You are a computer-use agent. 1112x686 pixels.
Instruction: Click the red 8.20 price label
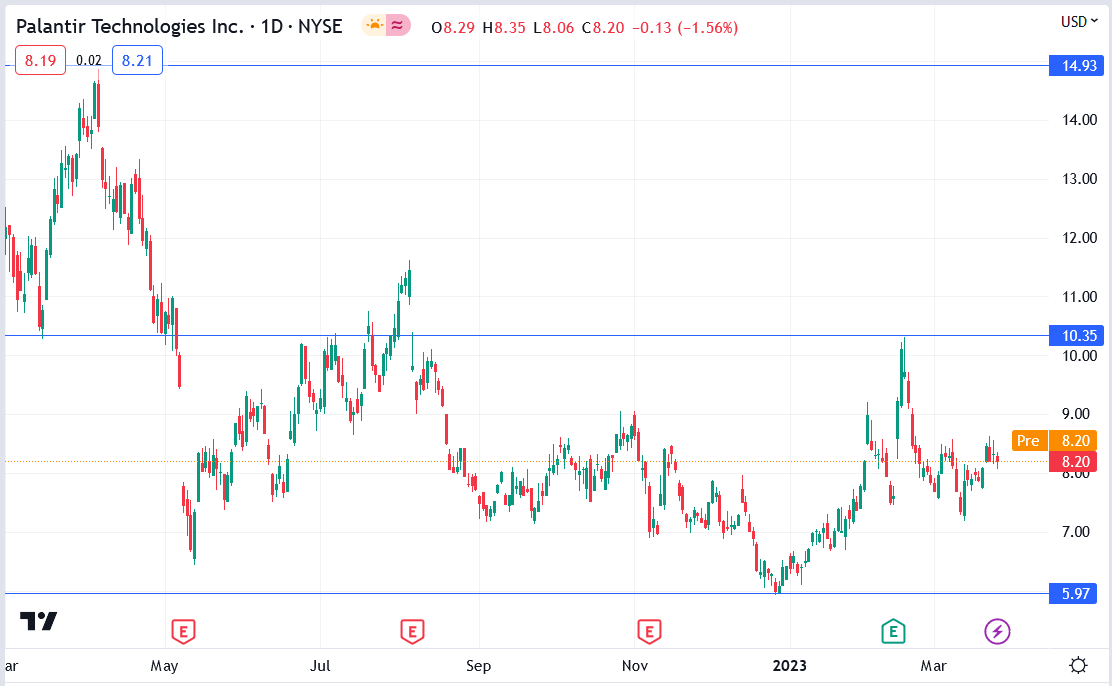pyautogui.click(x=1075, y=462)
